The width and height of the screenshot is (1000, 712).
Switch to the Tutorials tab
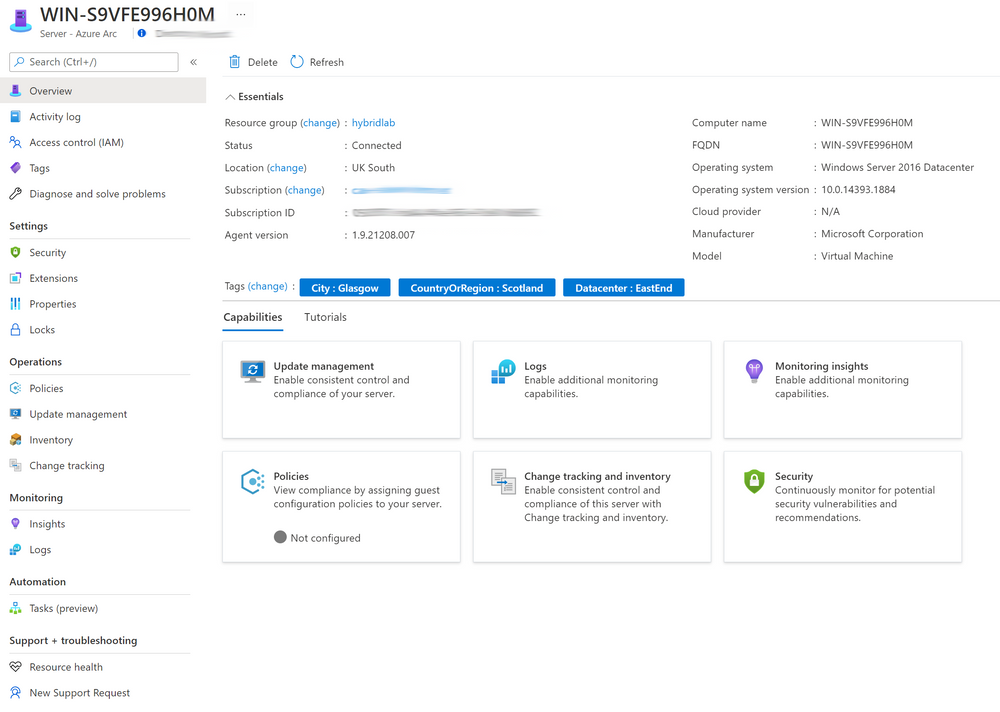pos(325,317)
